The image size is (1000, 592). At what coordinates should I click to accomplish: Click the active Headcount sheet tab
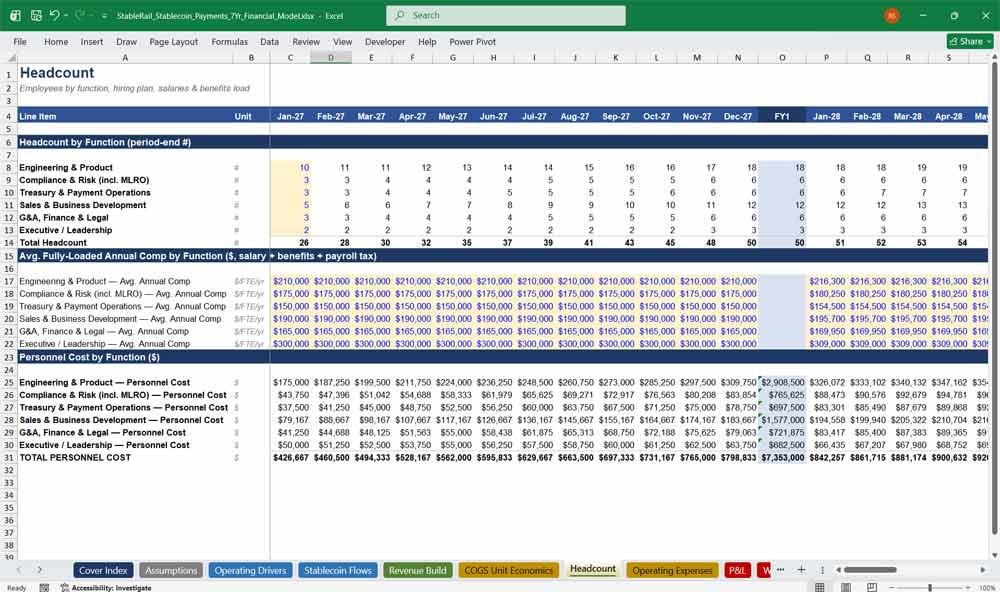coord(592,569)
